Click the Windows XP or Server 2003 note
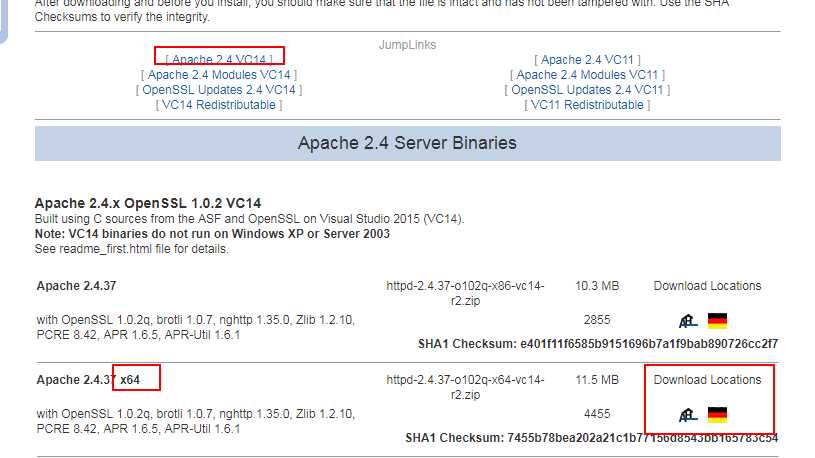Viewport: 815px width, 458px height. click(x=212, y=234)
